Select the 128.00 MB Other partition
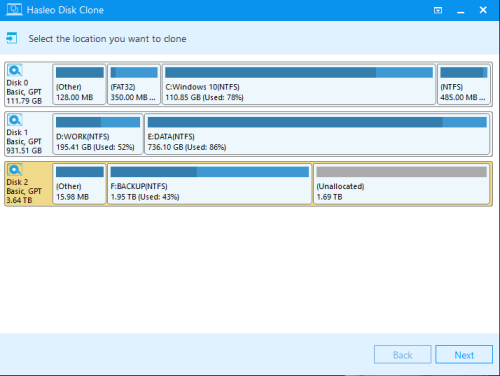 [79, 84]
